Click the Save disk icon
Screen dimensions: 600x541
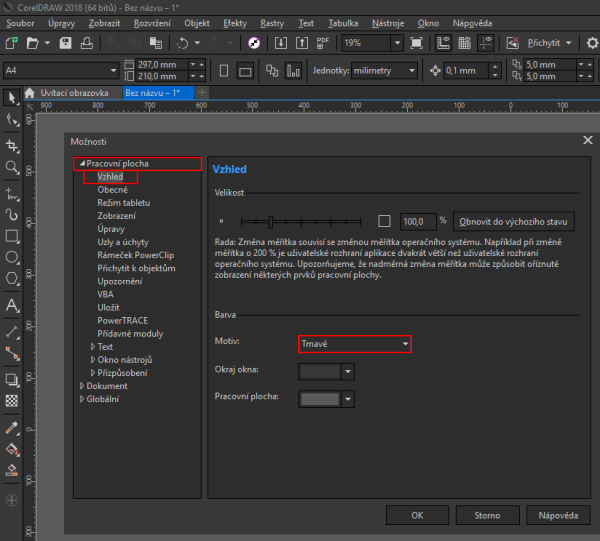point(65,43)
